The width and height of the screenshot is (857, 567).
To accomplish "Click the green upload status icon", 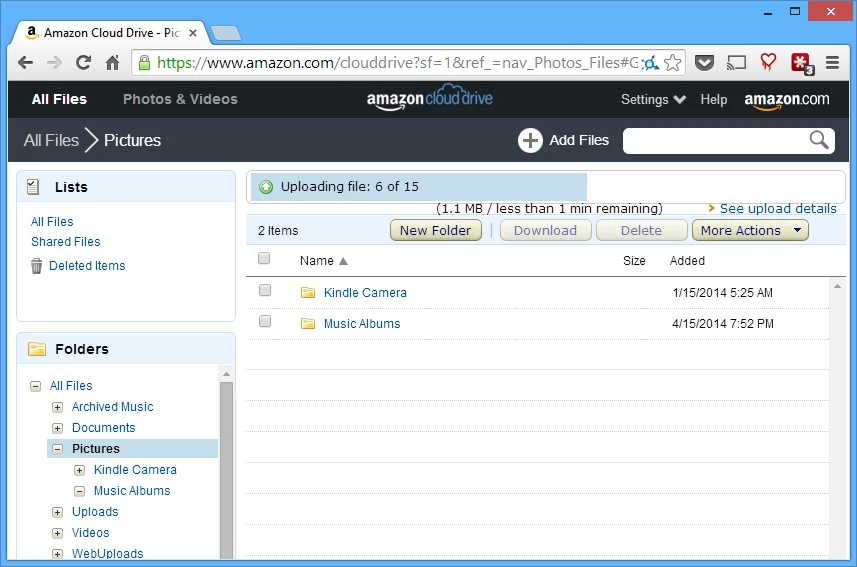I will [266, 187].
